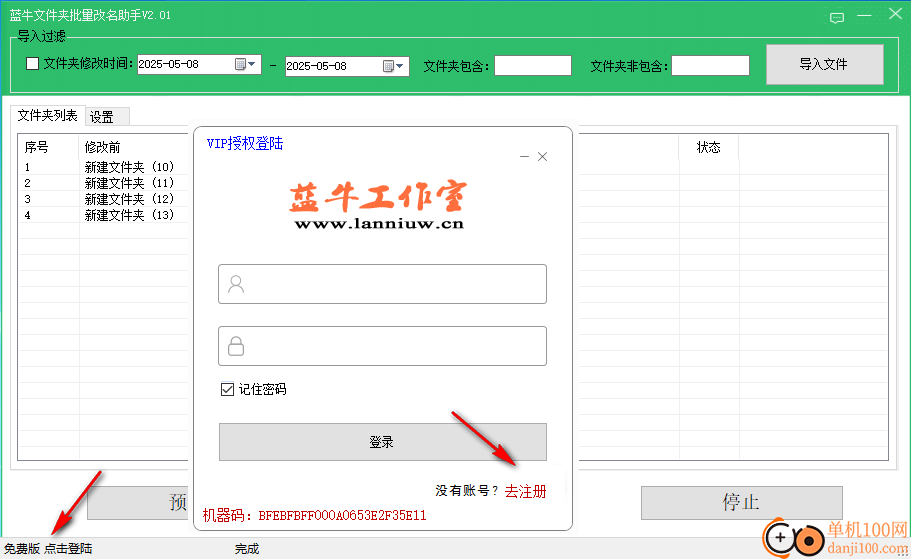Click the user icon in username field
This screenshot has width=911, height=559.
(x=236, y=284)
